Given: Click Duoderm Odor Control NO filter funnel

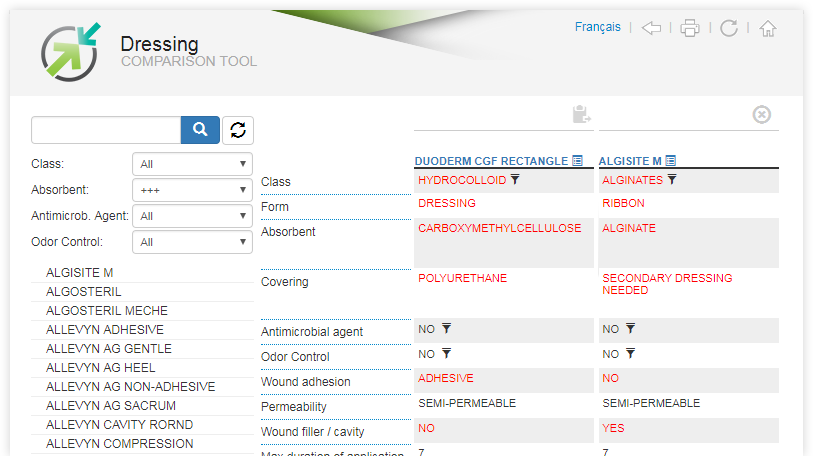Looking at the screenshot, I should tap(446, 353).
